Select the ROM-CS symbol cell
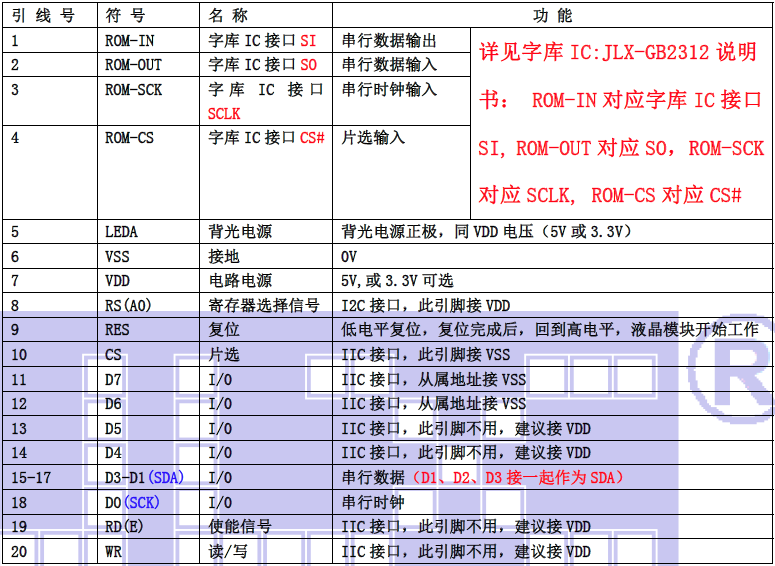Screen dimensions: 775x566 click(129, 138)
